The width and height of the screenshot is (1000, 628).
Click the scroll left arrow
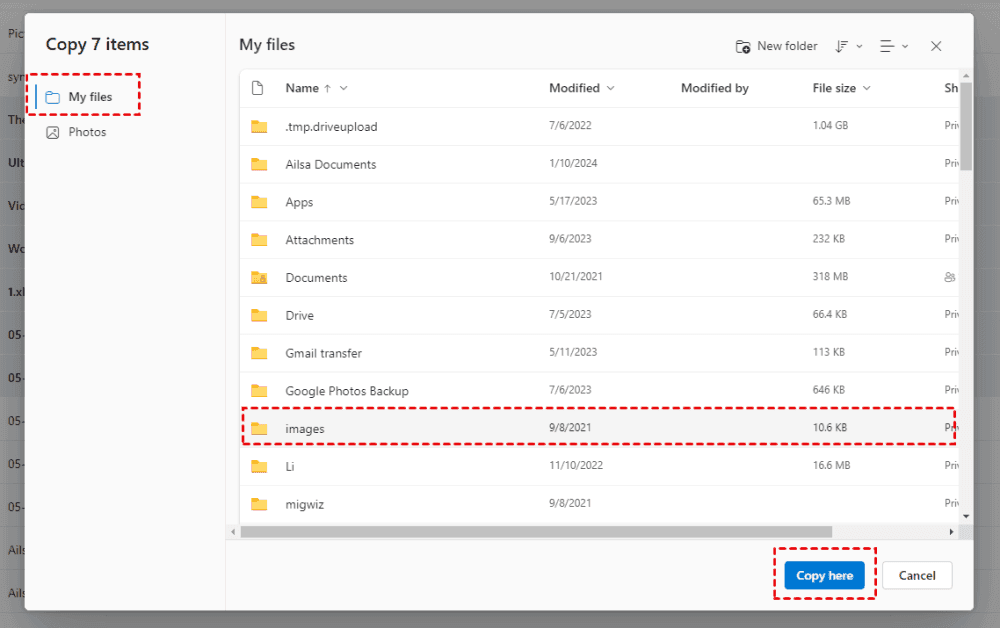[x=233, y=532]
